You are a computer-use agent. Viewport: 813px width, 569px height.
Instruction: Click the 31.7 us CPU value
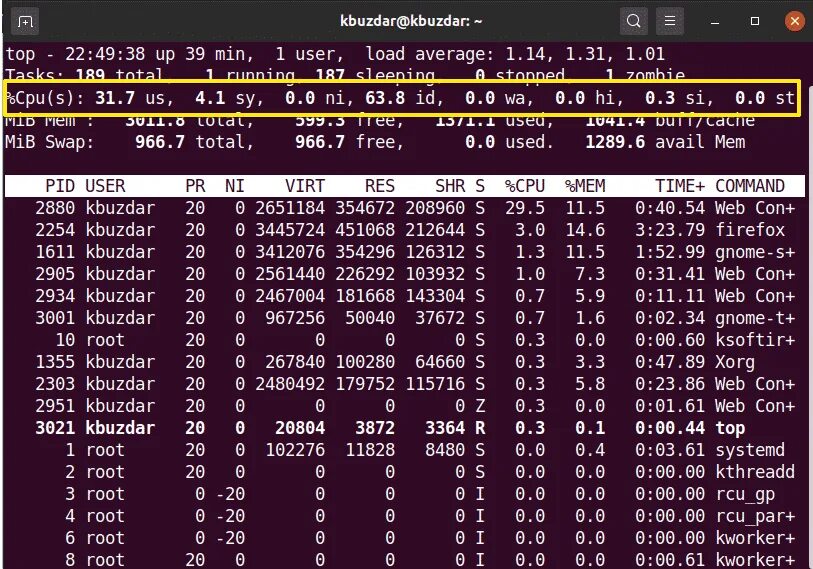(x=115, y=98)
